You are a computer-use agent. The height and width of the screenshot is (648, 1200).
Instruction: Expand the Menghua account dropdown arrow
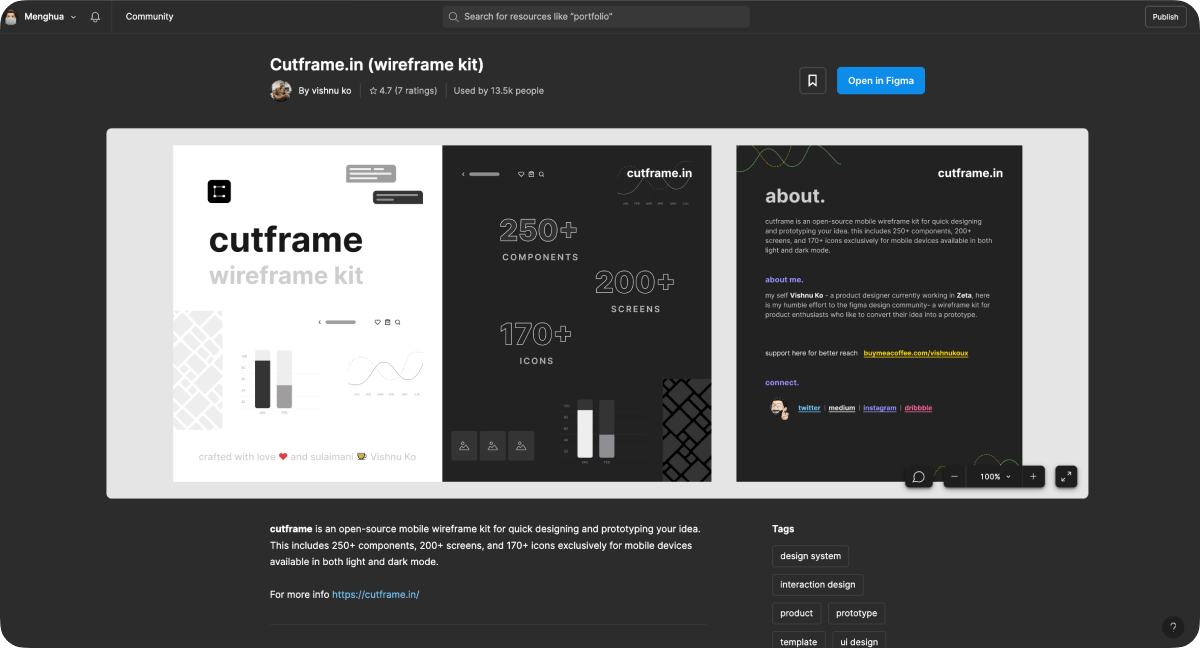coord(73,17)
